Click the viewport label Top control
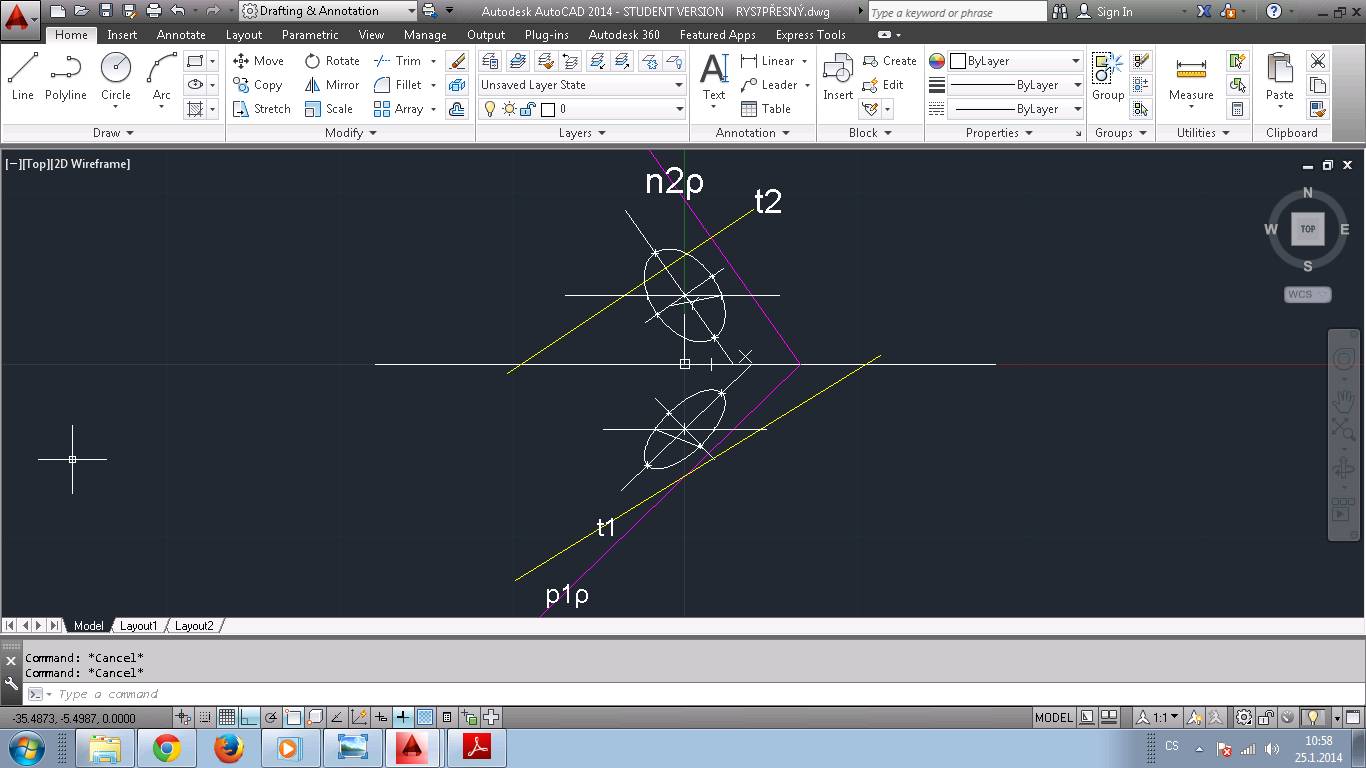 (x=36, y=164)
